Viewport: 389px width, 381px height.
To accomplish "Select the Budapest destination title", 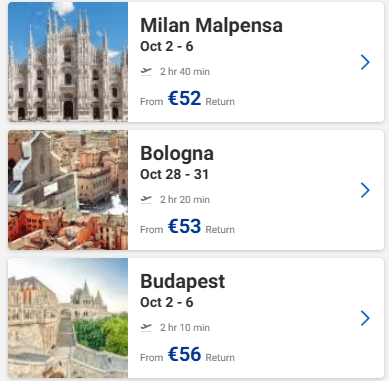I will pos(183,282).
